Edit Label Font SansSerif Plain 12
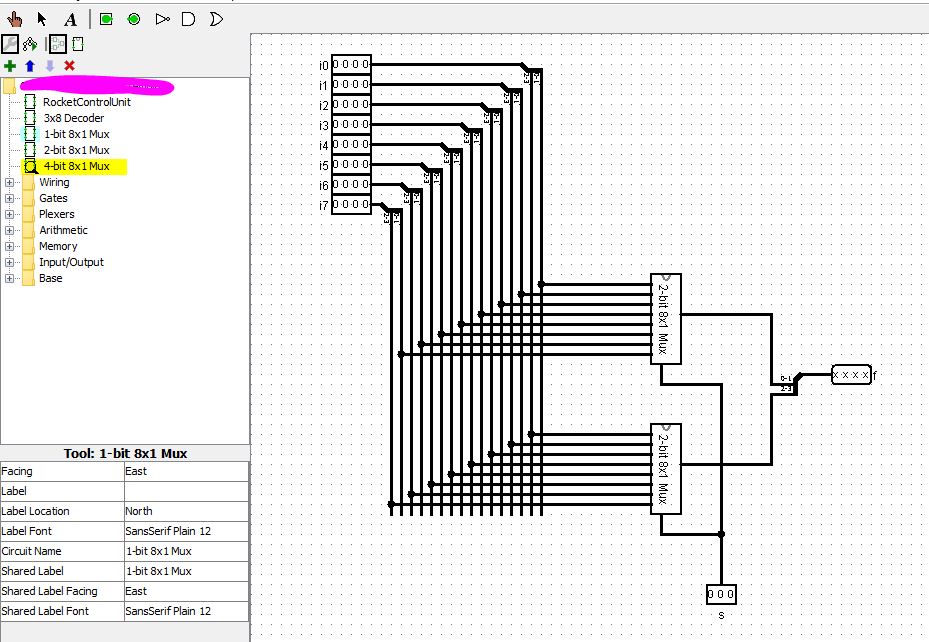This screenshot has height=642, width=929. tap(186, 531)
